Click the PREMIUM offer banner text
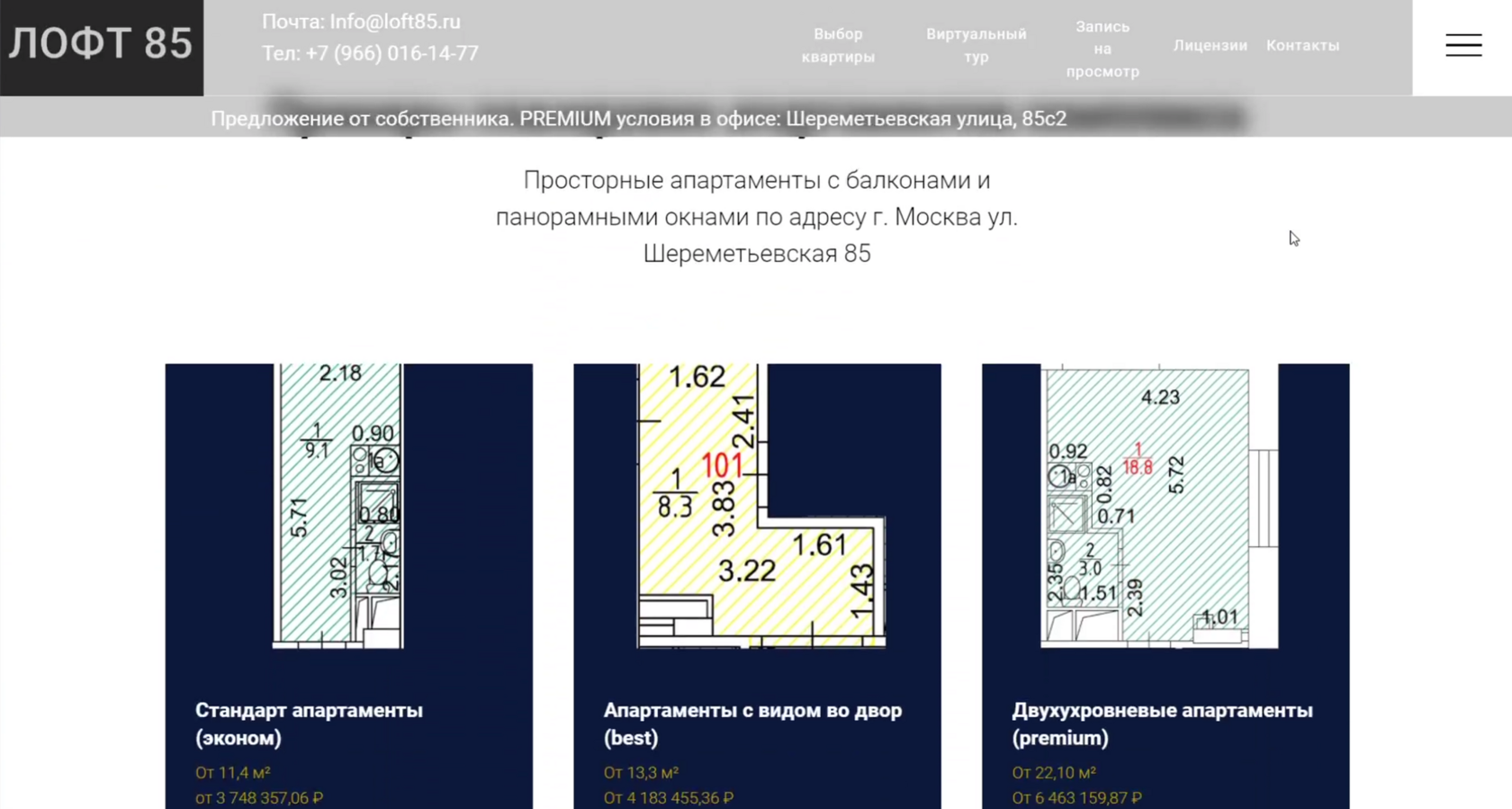This screenshot has width=1512, height=809. (638, 119)
